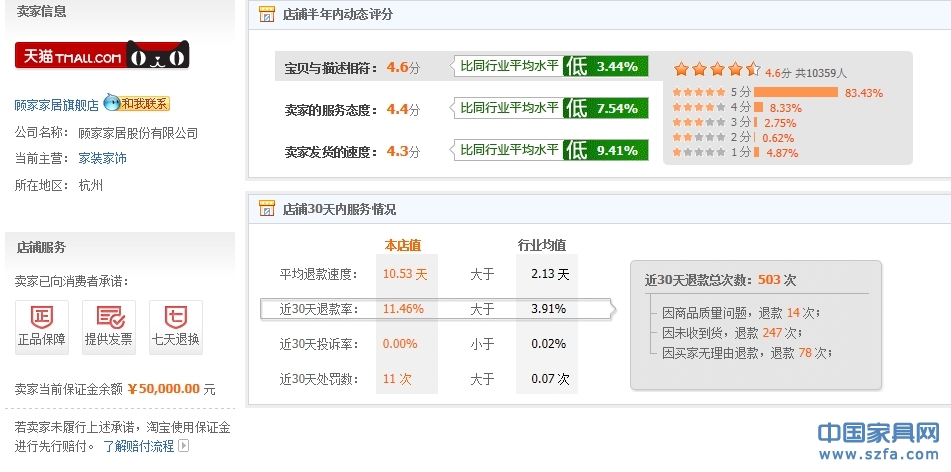951x472 pixels.
Task: Click the 正品保障 service icon
Action: (41, 326)
